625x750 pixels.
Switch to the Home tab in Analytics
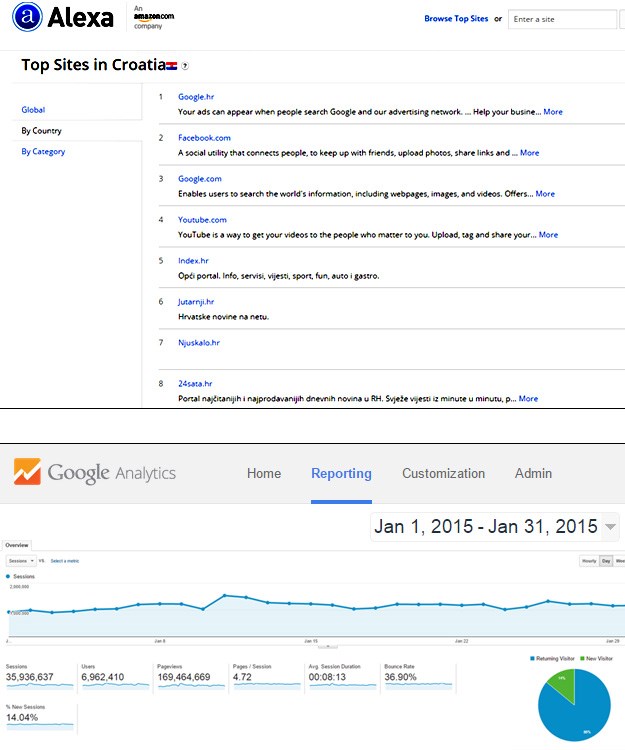(264, 473)
